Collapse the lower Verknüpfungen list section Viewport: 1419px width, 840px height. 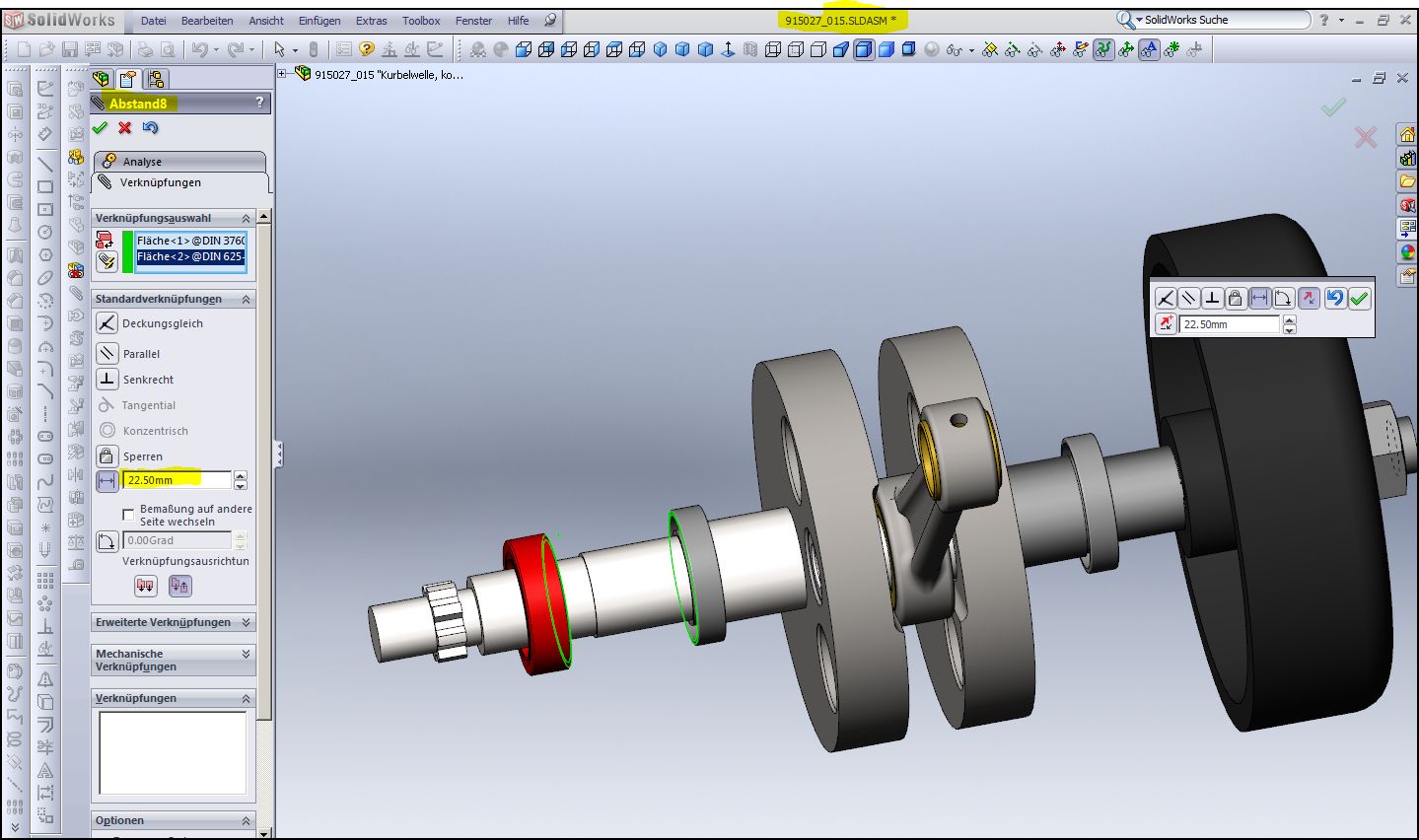click(x=246, y=698)
